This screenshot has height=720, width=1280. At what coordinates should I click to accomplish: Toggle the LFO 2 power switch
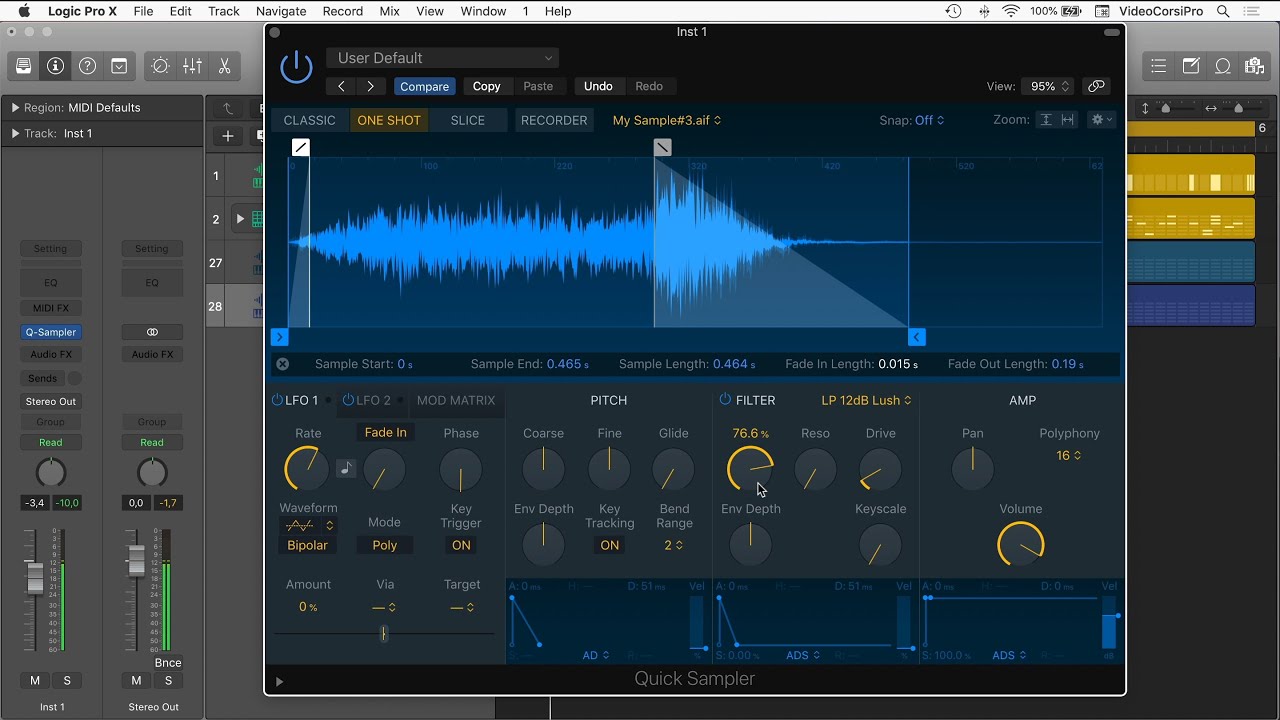point(348,400)
